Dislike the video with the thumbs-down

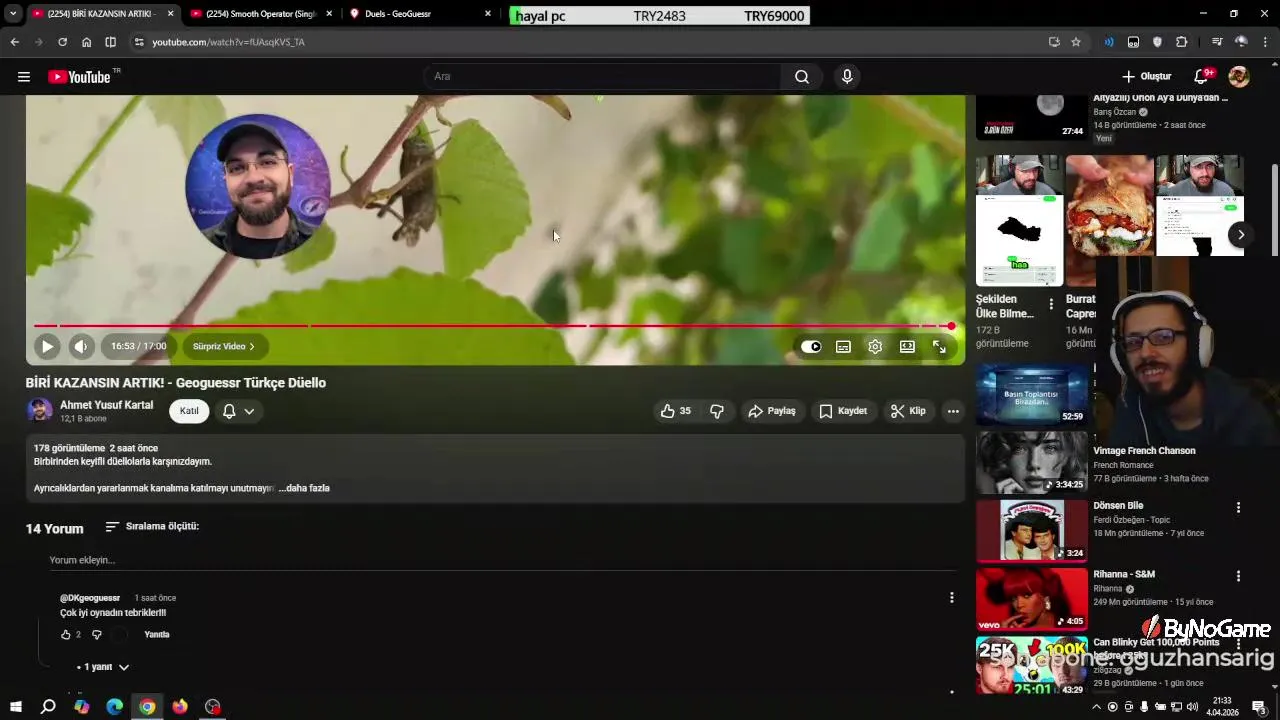[717, 411]
